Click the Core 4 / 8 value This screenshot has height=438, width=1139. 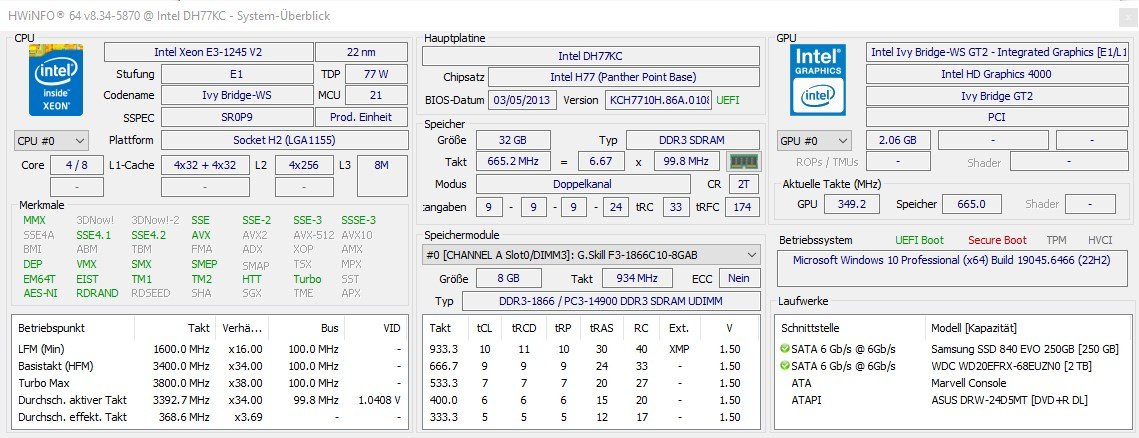tap(76, 165)
